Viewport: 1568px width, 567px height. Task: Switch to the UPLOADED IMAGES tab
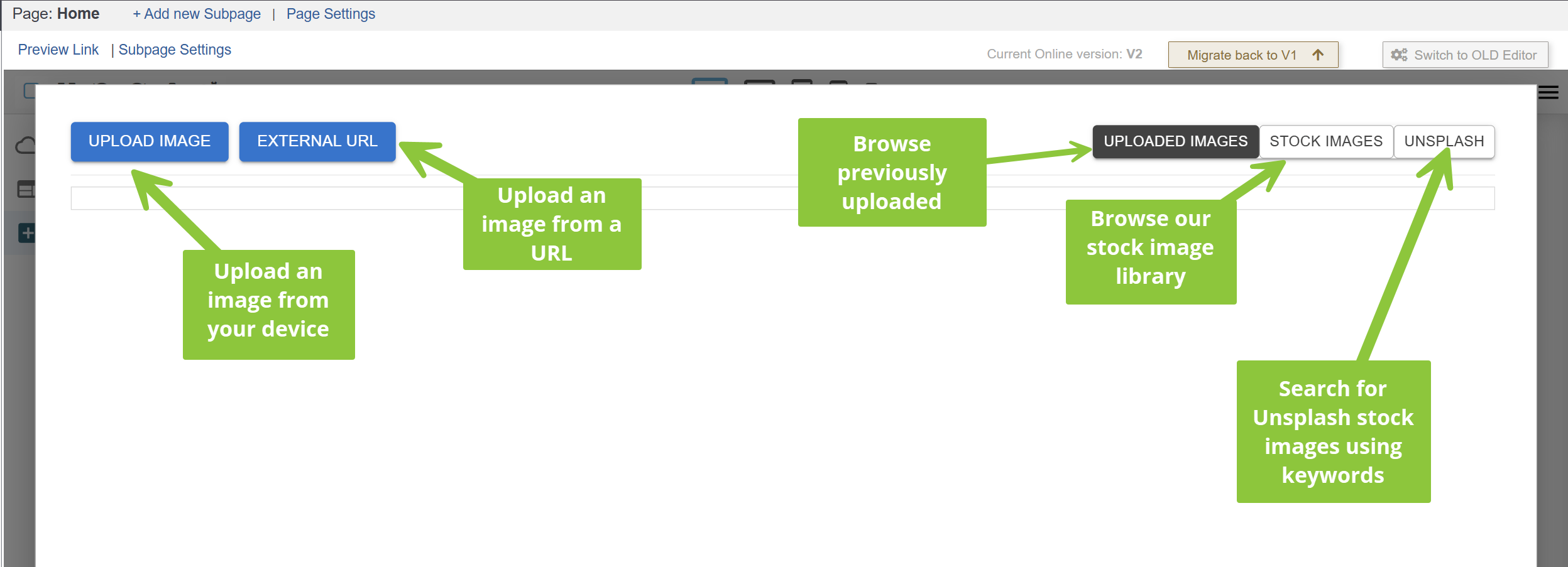[1175, 141]
